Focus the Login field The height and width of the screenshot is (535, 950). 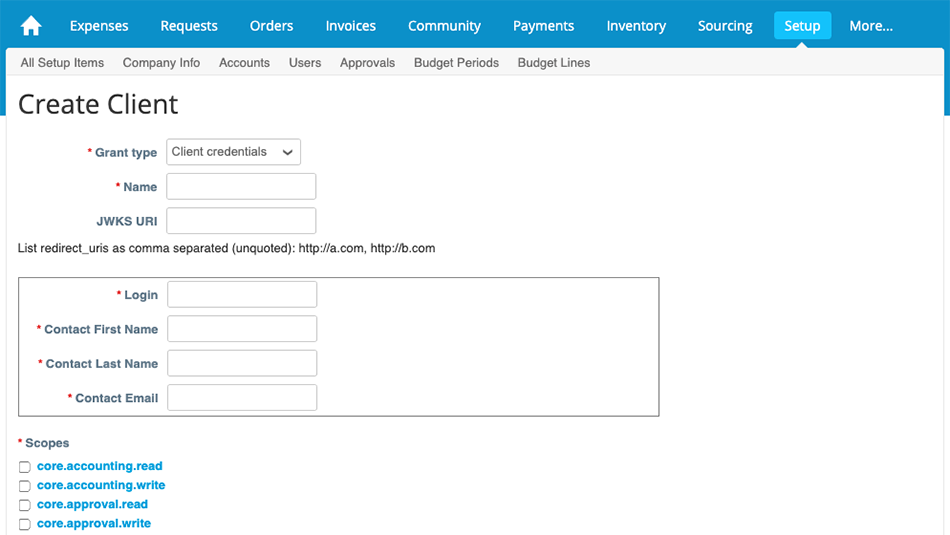(x=242, y=294)
